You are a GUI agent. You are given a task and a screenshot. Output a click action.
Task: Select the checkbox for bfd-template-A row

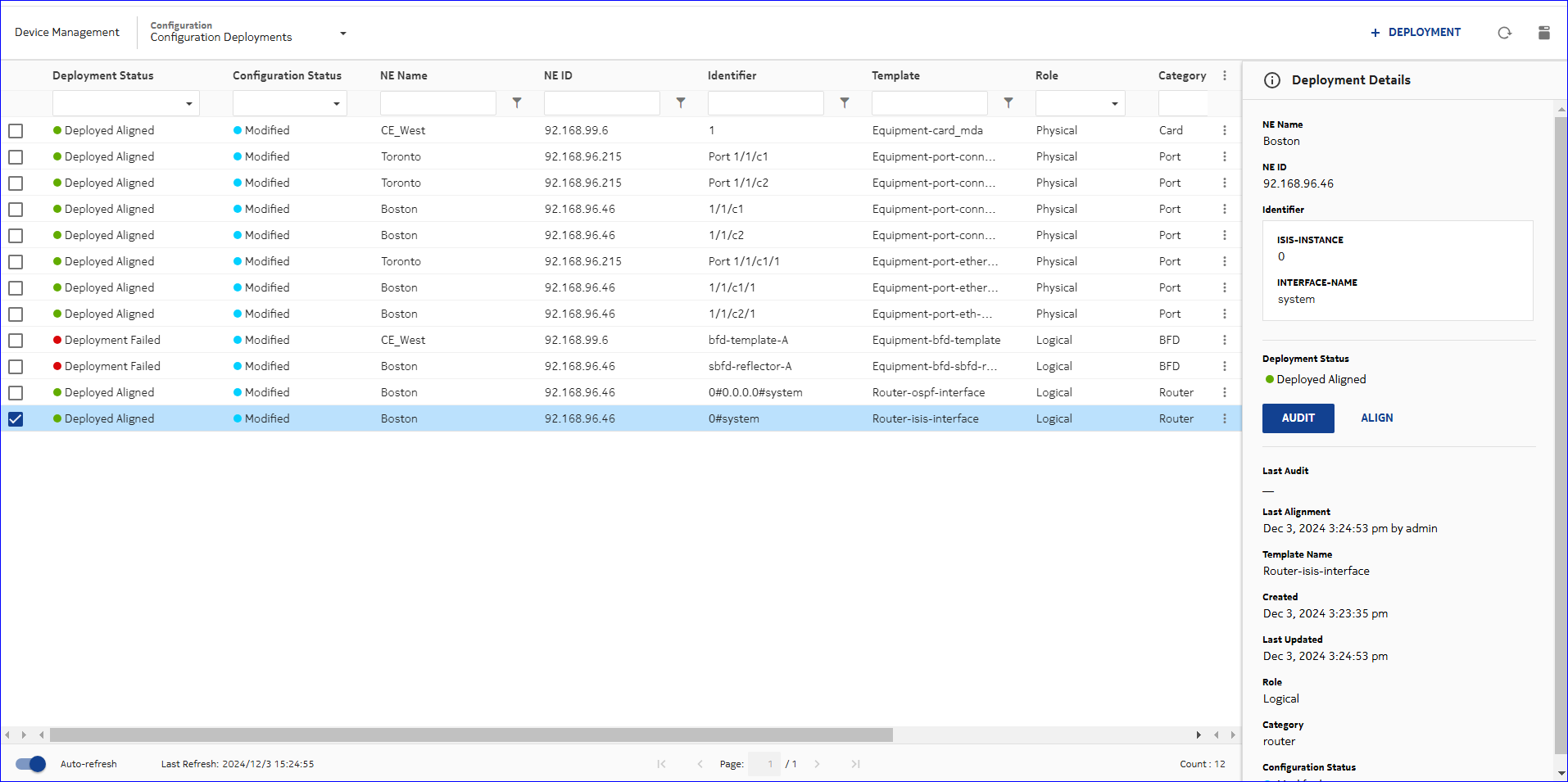(x=16, y=341)
